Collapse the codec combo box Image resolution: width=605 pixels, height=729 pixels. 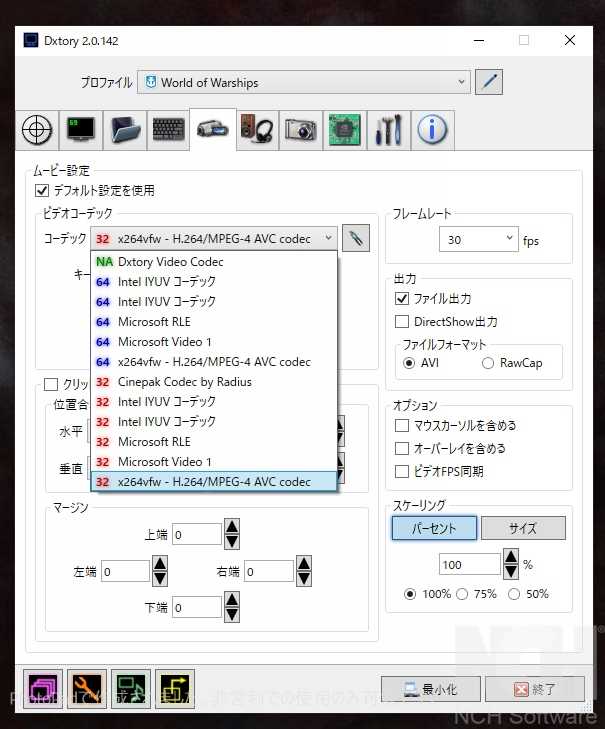click(x=213, y=239)
